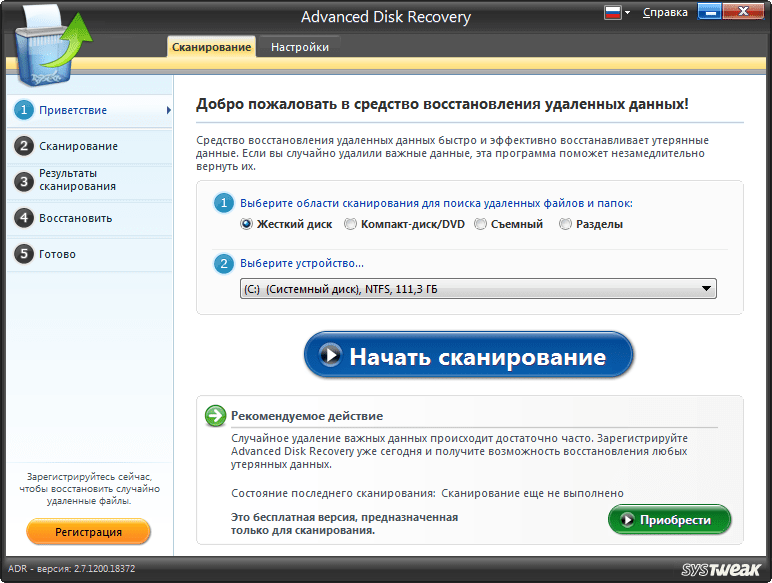Screen dimensions: 772x583
Task: Select the Разделы radio button
Action: tap(565, 224)
